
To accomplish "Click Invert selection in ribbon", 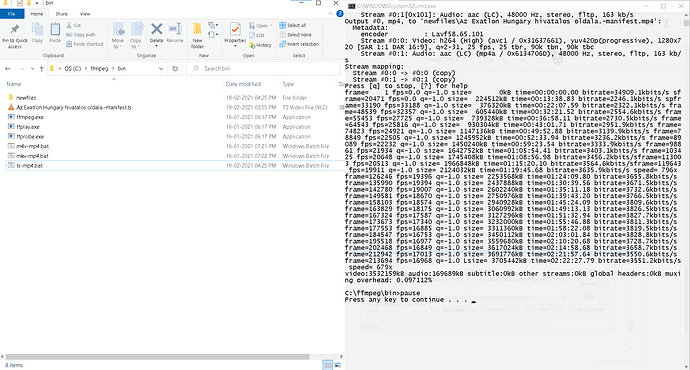I will tap(299, 44).
